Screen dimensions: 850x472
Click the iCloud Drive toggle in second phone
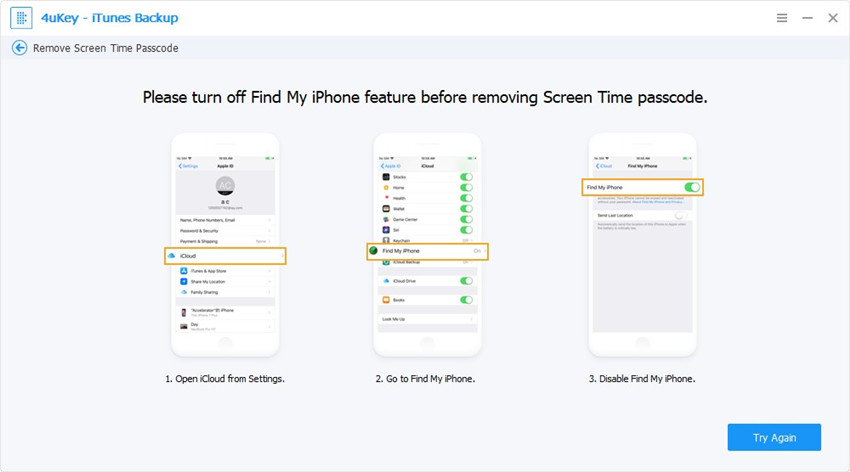pyautogui.click(x=466, y=281)
